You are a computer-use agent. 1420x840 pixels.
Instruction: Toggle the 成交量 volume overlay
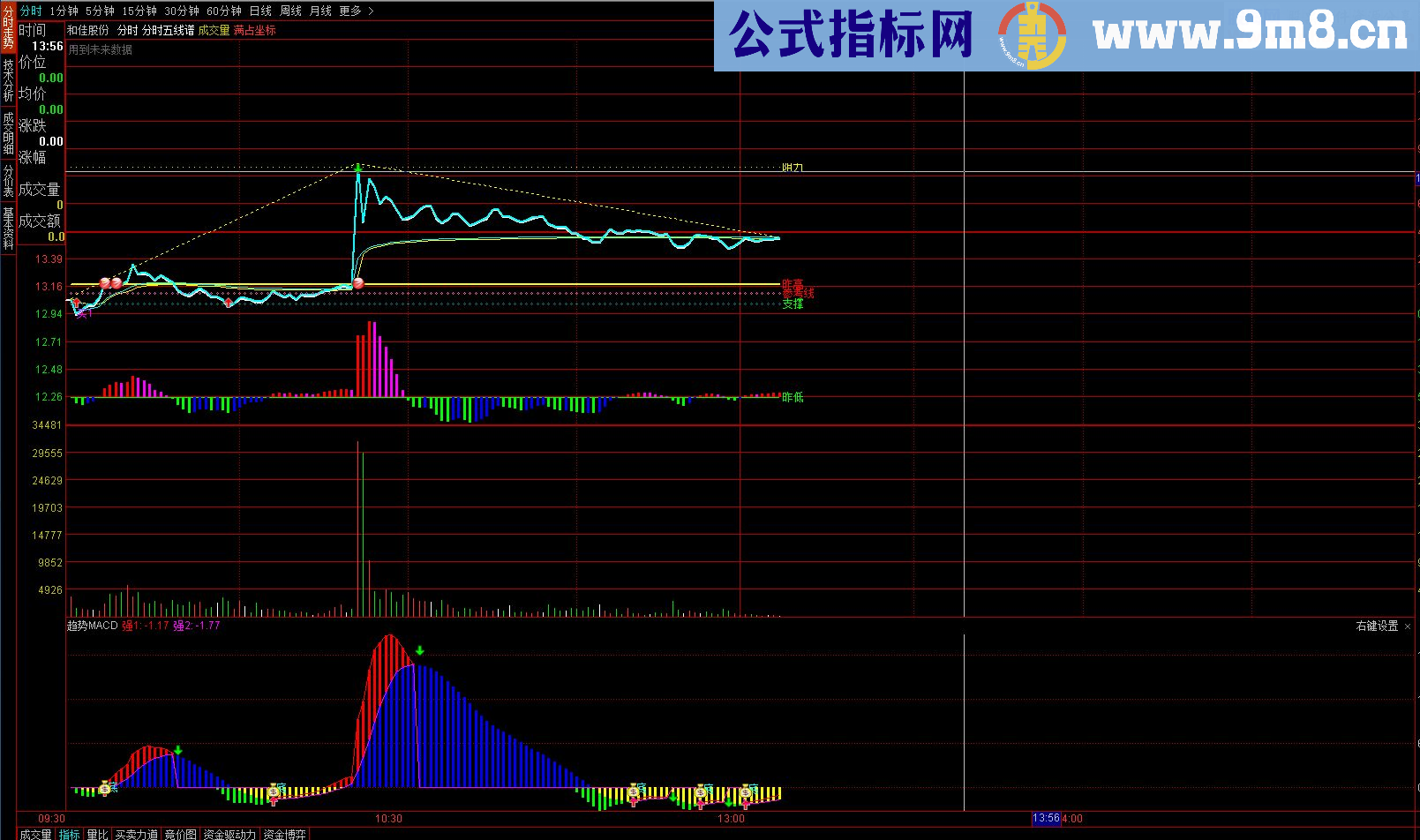pos(212,31)
